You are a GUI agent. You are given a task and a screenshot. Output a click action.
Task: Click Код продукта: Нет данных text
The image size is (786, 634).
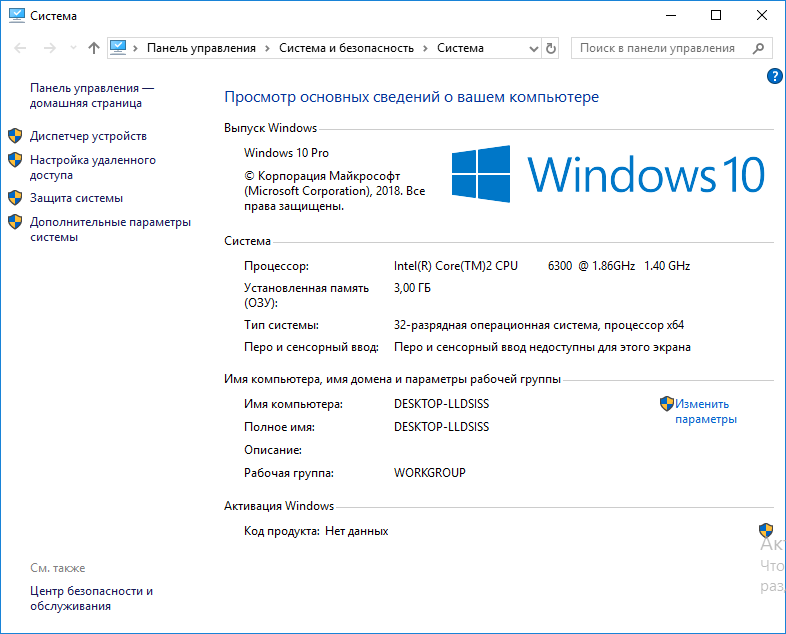316,531
